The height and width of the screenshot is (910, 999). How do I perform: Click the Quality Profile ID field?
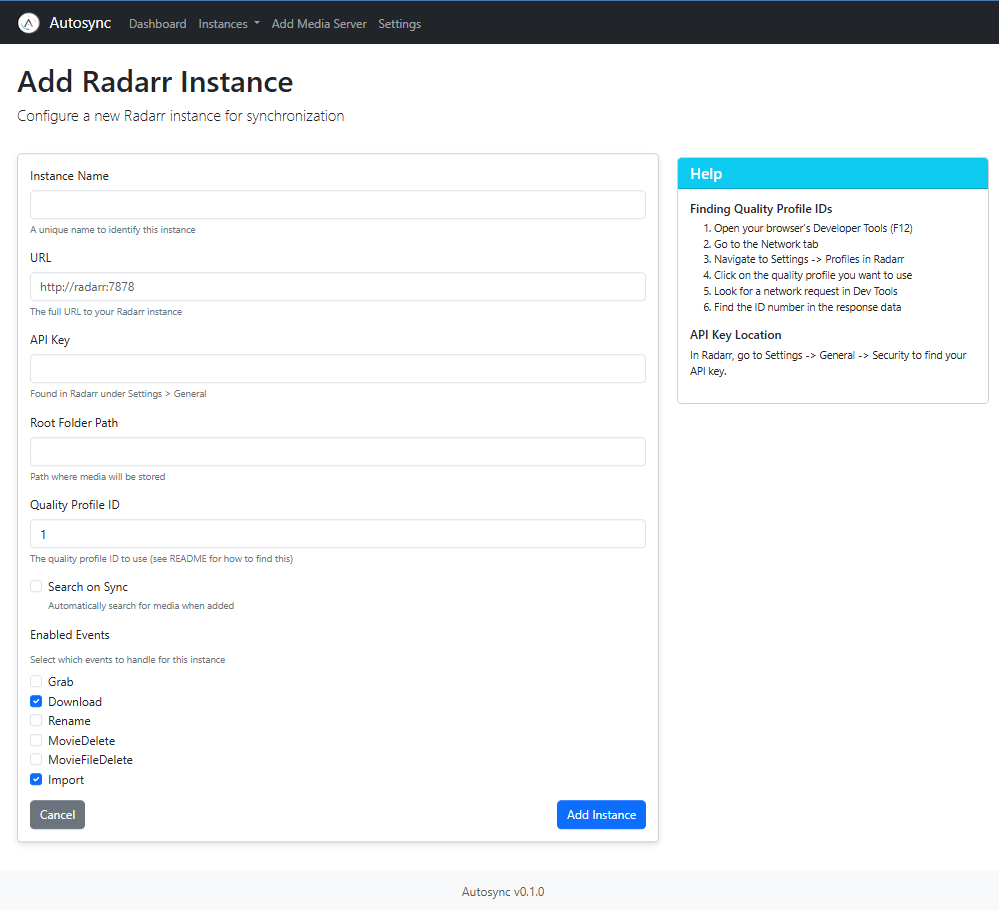pos(338,534)
